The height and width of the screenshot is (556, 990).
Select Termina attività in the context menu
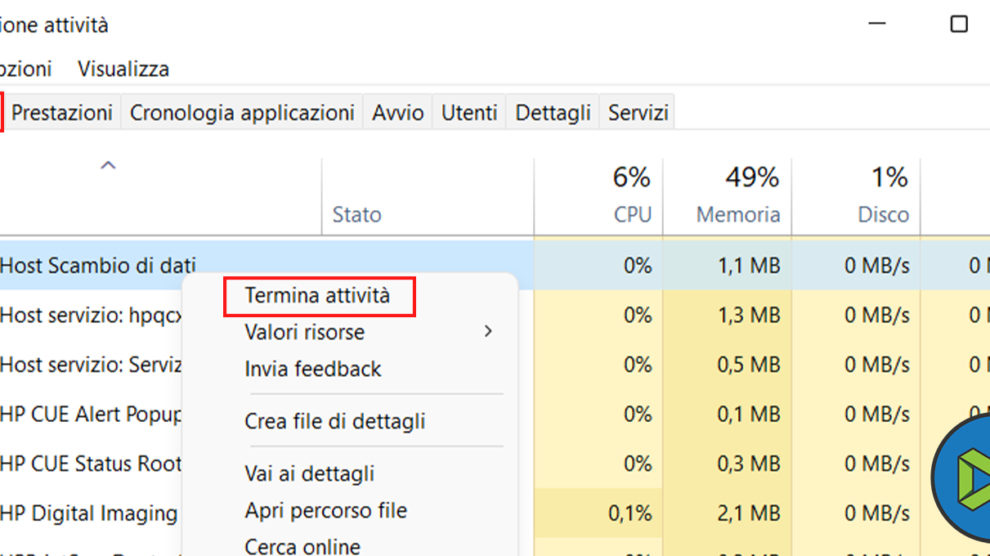coord(317,296)
